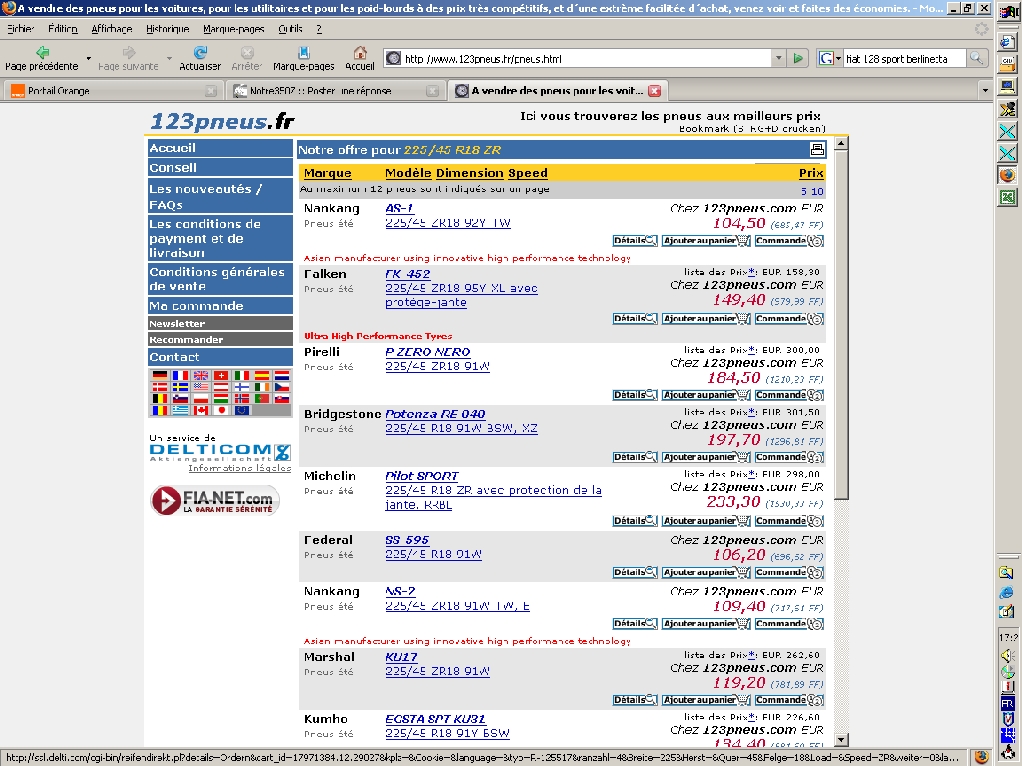Open the Édition menu
The height and width of the screenshot is (766, 1022).
point(63,29)
